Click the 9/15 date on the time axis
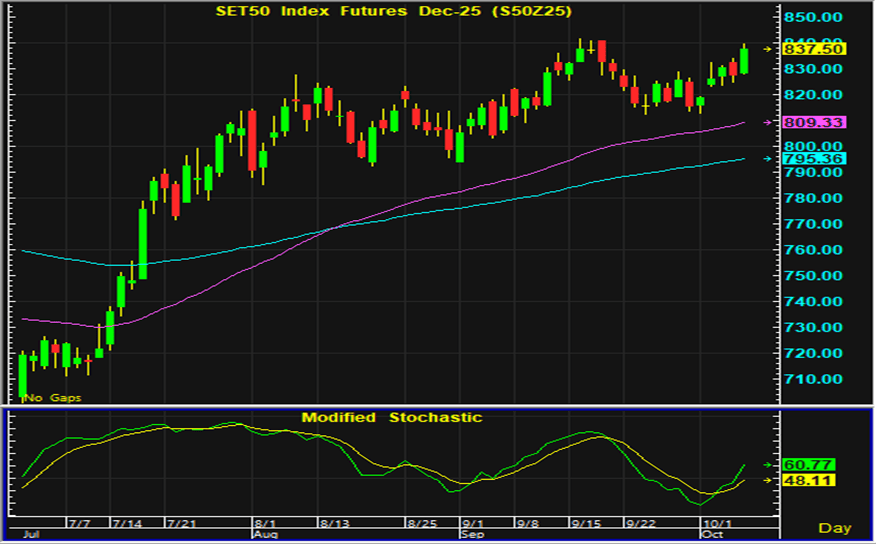 coord(585,523)
